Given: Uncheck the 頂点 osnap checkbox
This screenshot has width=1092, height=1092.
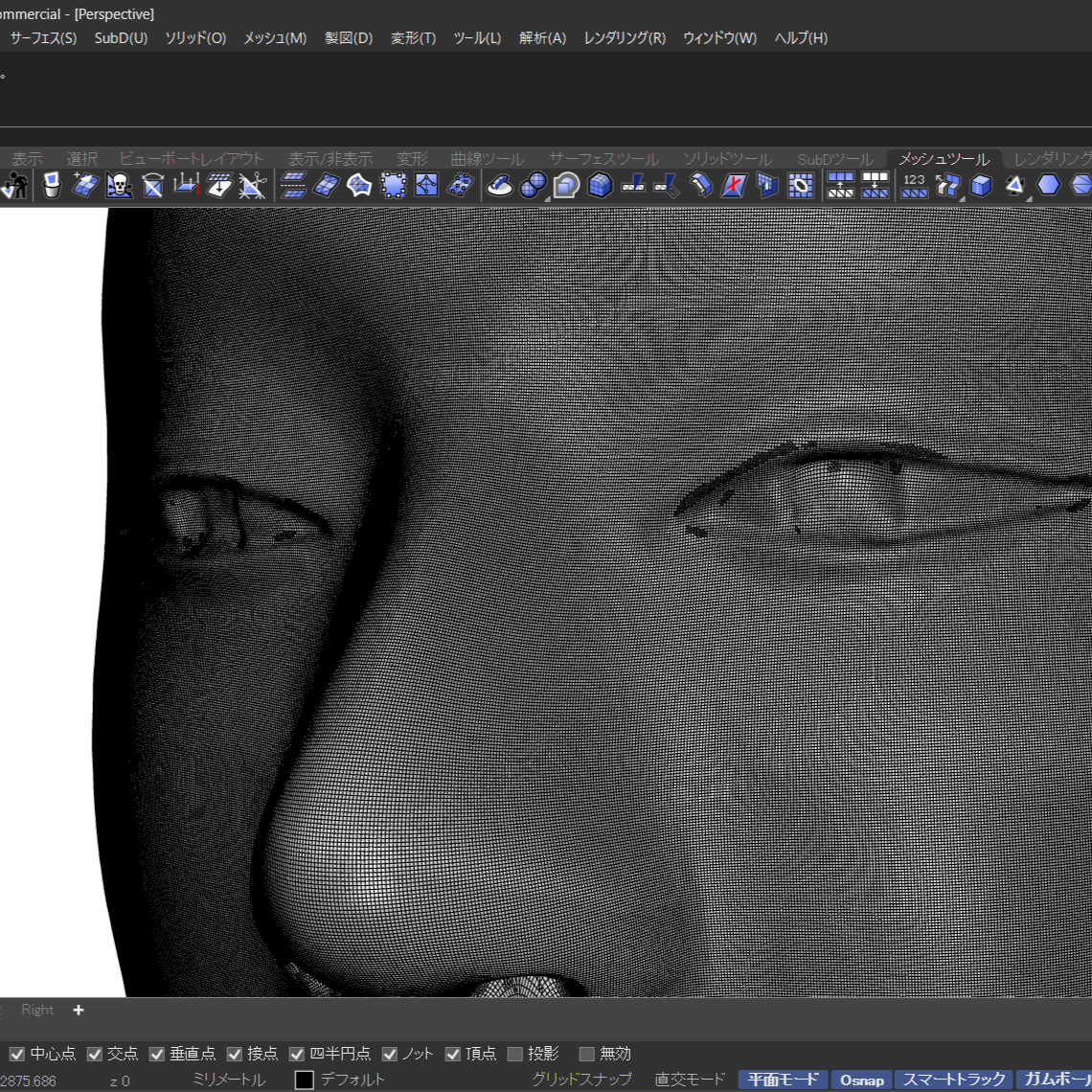Looking at the screenshot, I should pyautogui.click(x=453, y=1054).
